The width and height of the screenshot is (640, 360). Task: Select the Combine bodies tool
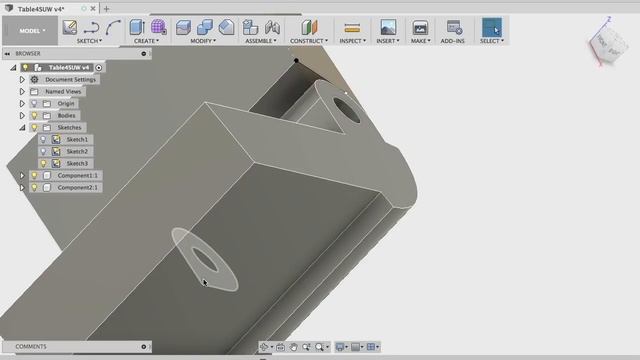(x=204, y=27)
